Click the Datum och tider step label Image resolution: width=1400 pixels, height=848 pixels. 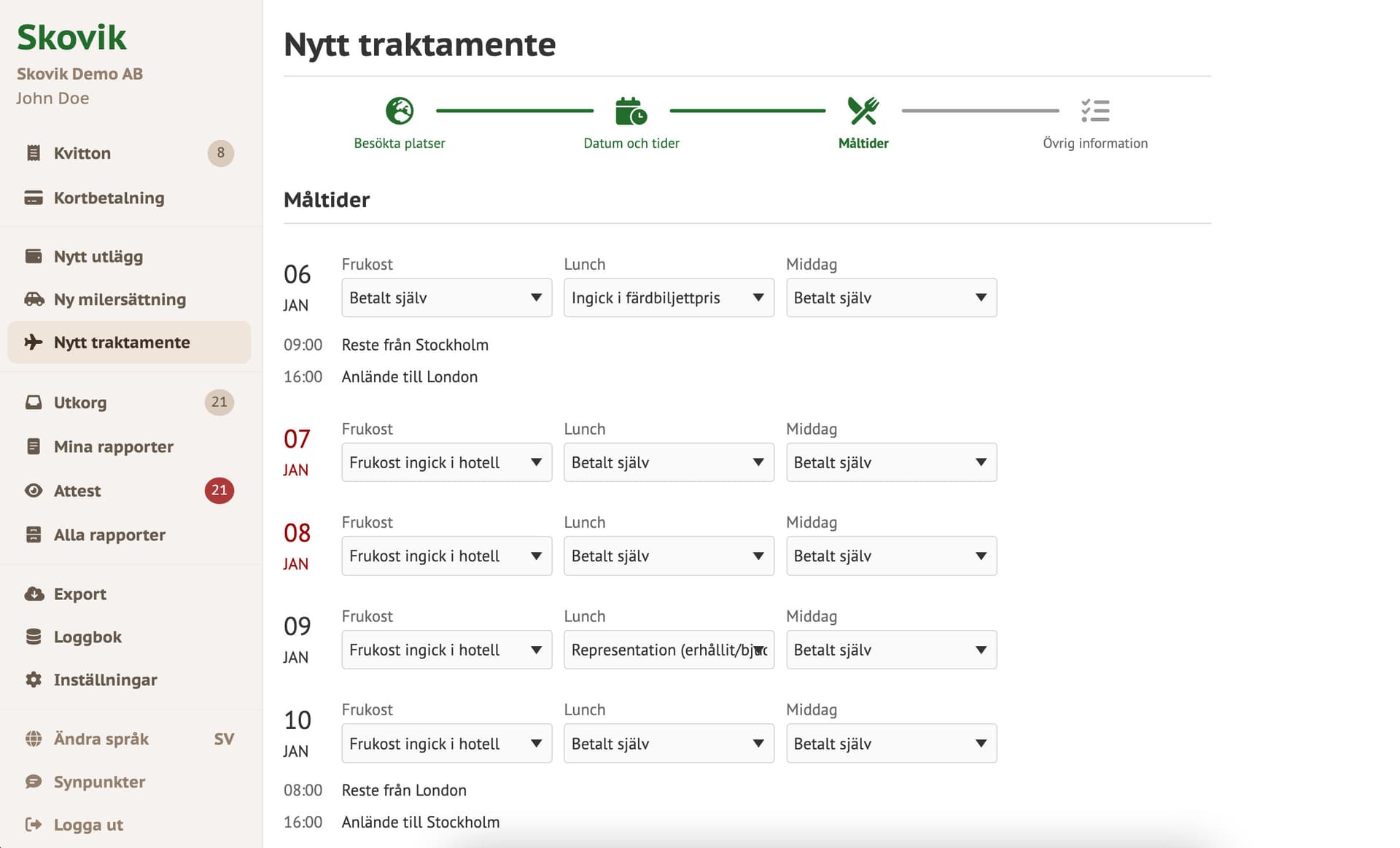click(631, 144)
